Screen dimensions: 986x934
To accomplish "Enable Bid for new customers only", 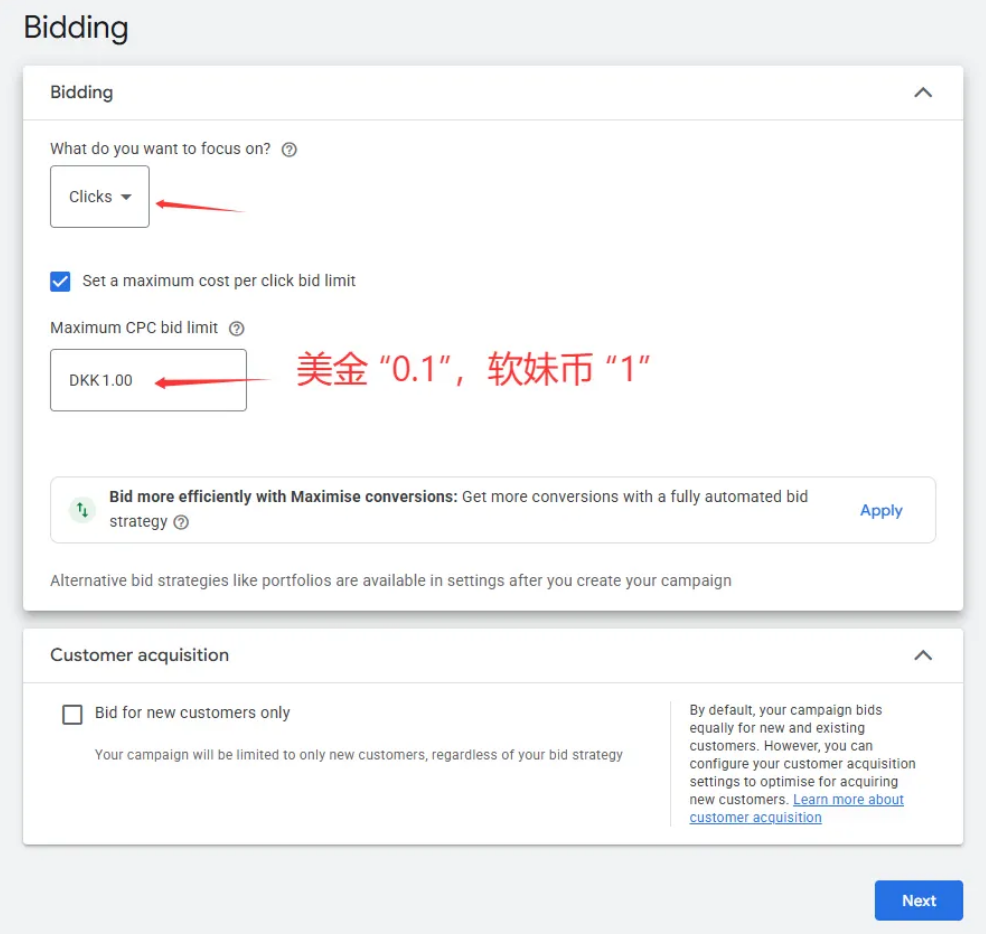I will 72,714.
